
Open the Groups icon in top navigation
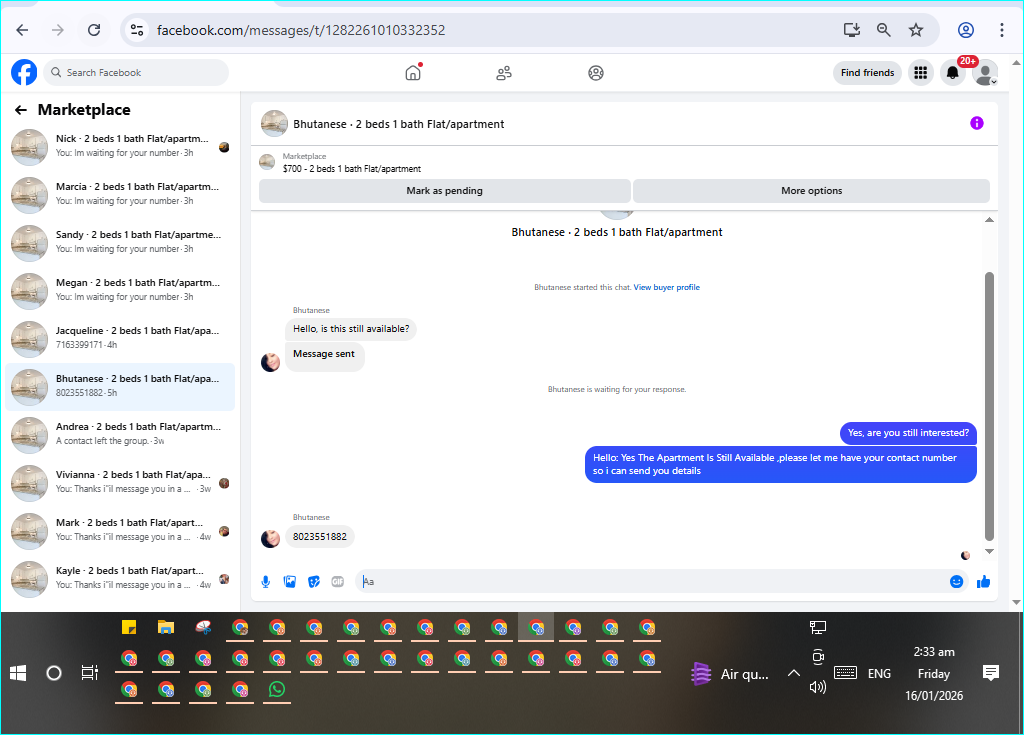tap(596, 73)
